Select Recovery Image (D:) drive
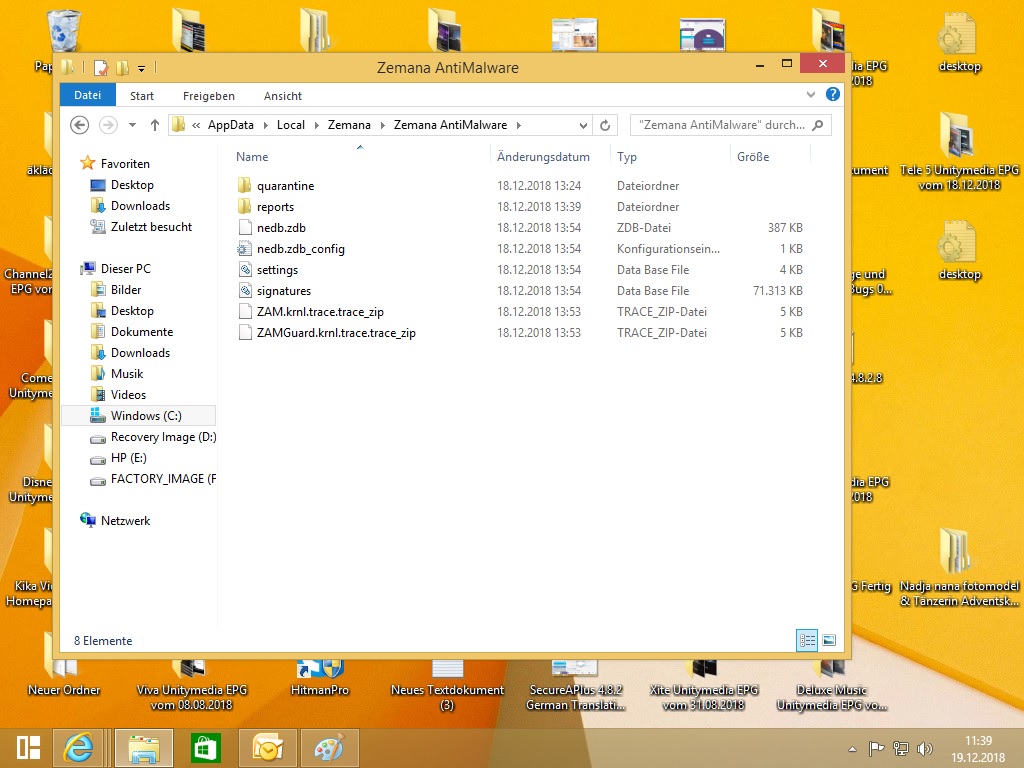The height and width of the screenshot is (768, 1024). [163, 437]
